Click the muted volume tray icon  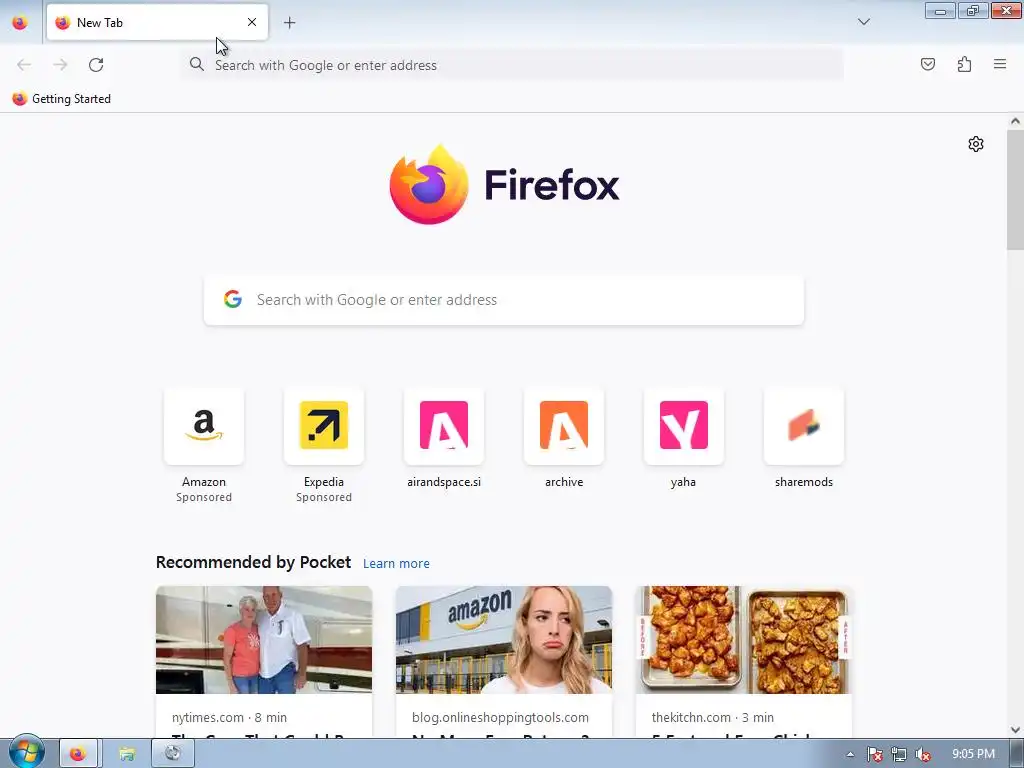[923, 754]
